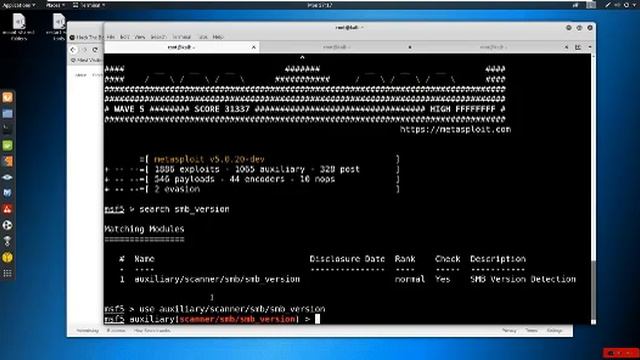Click the pen icon in top bar
Viewport: 640px width, 360px height.
(608, 5)
